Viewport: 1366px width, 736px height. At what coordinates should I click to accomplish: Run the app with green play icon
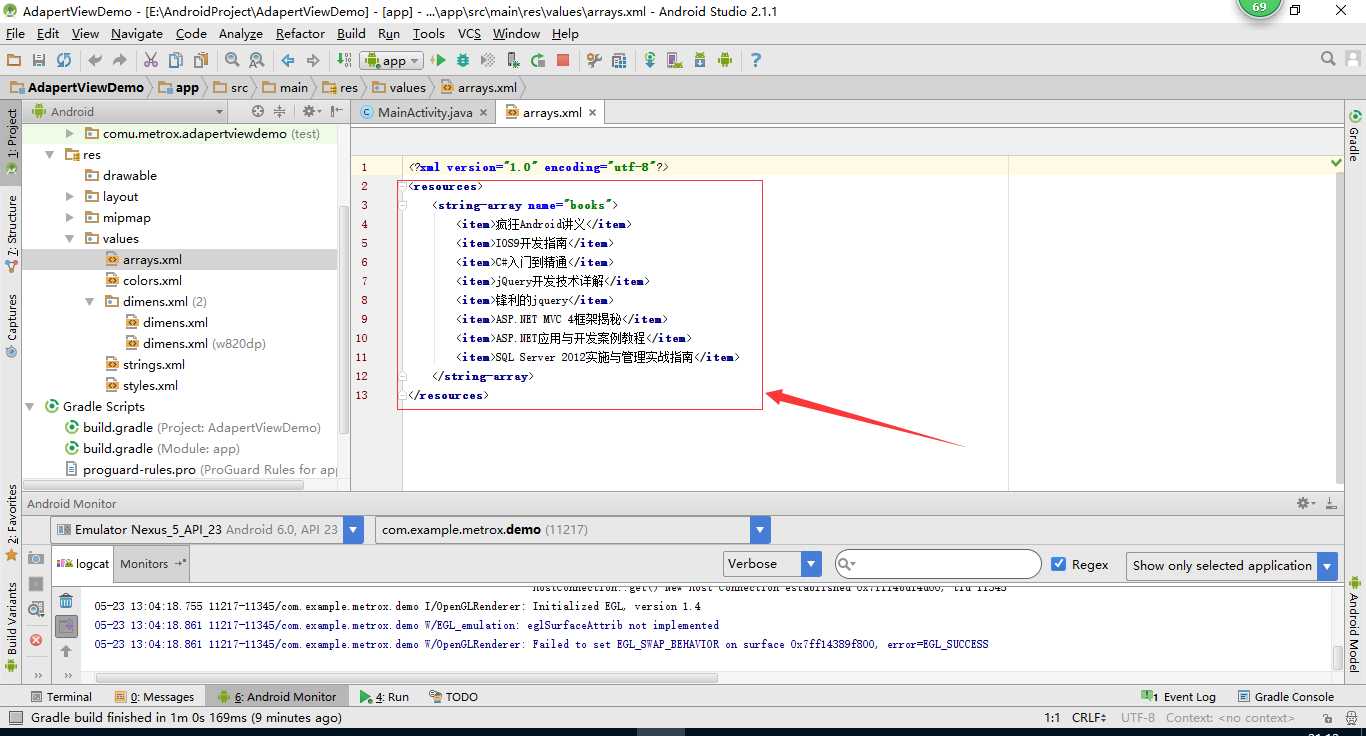tap(438, 61)
